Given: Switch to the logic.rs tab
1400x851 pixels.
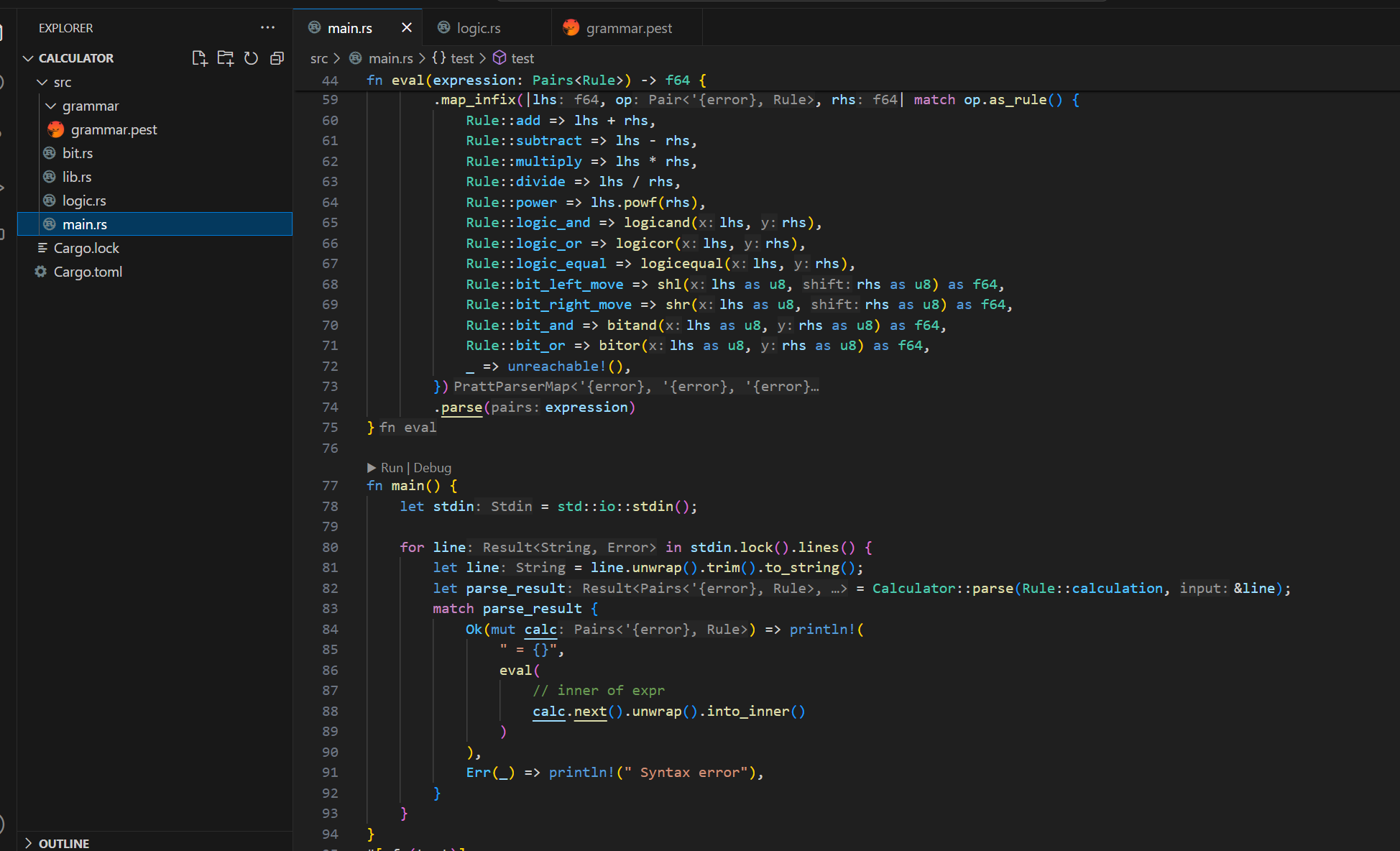Looking at the screenshot, I should (478, 28).
